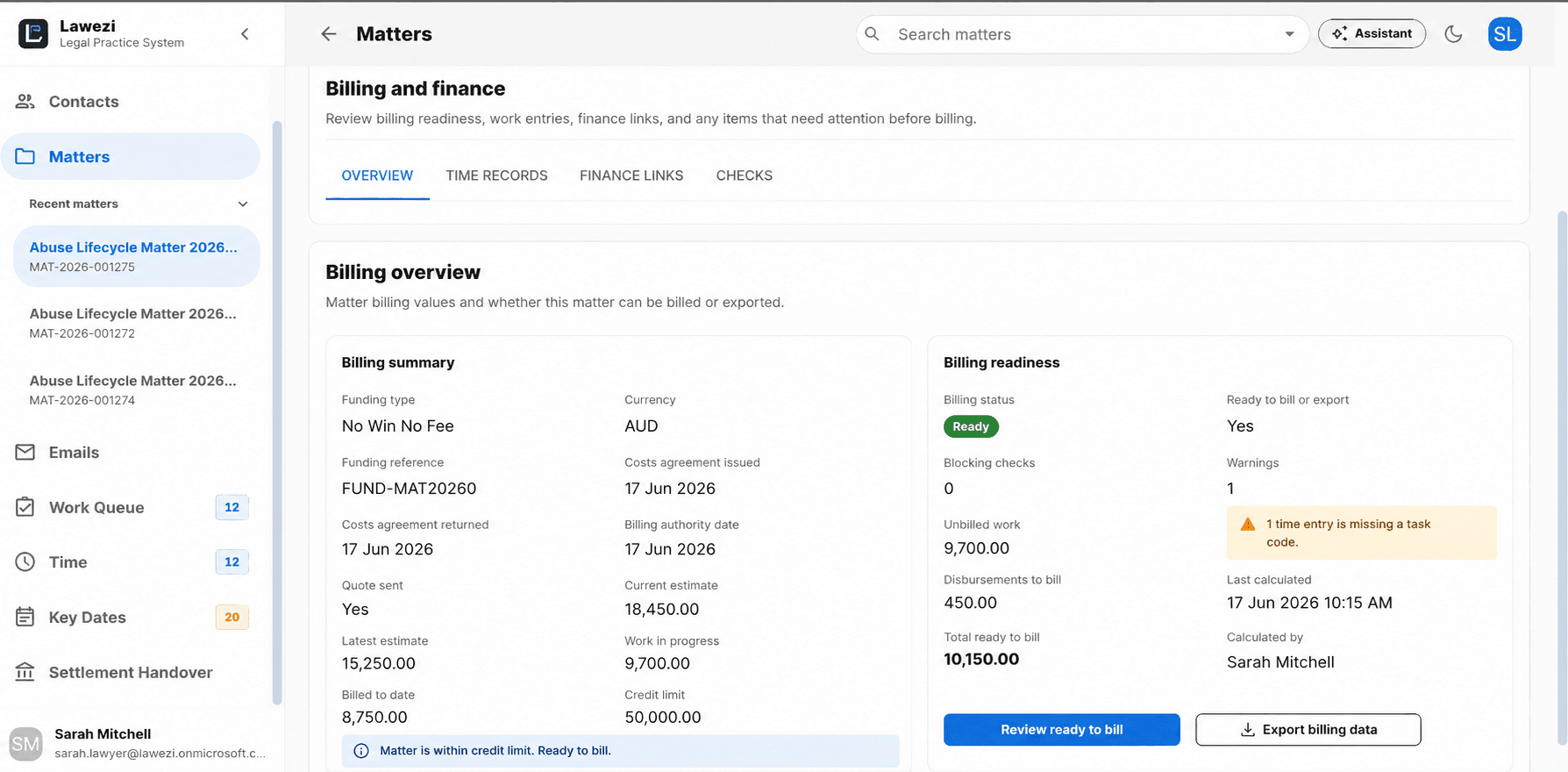This screenshot has height=772, width=1568.
Task: Click the search magnifier icon
Action: (872, 34)
